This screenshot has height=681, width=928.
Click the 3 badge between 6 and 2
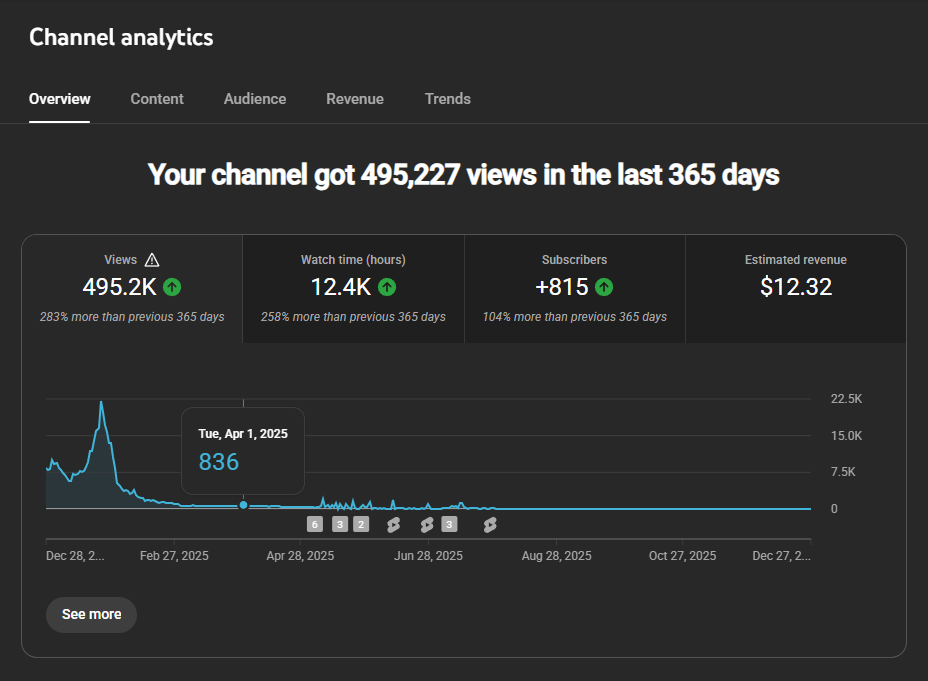point(340,524)
